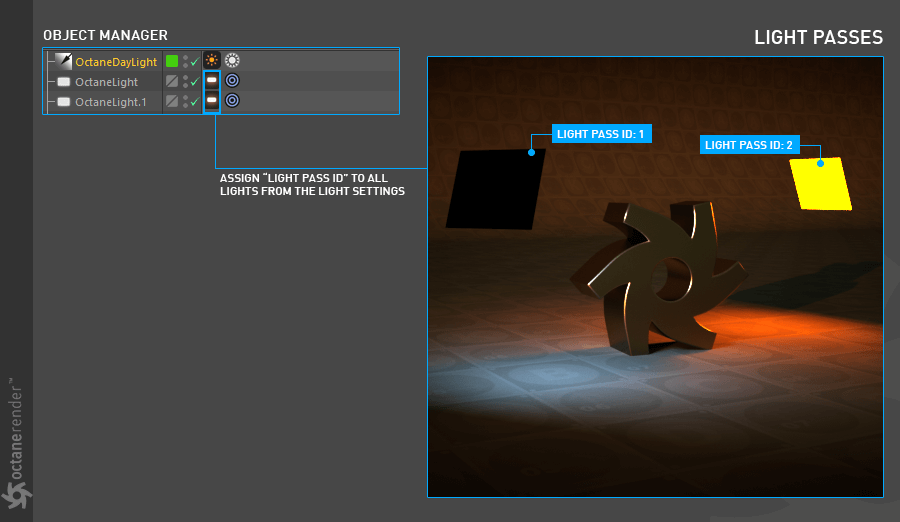The image size is (900, 522).
Task: Select OctaneDayLight's white sun expression tag
Action: [x=232, y=60]
